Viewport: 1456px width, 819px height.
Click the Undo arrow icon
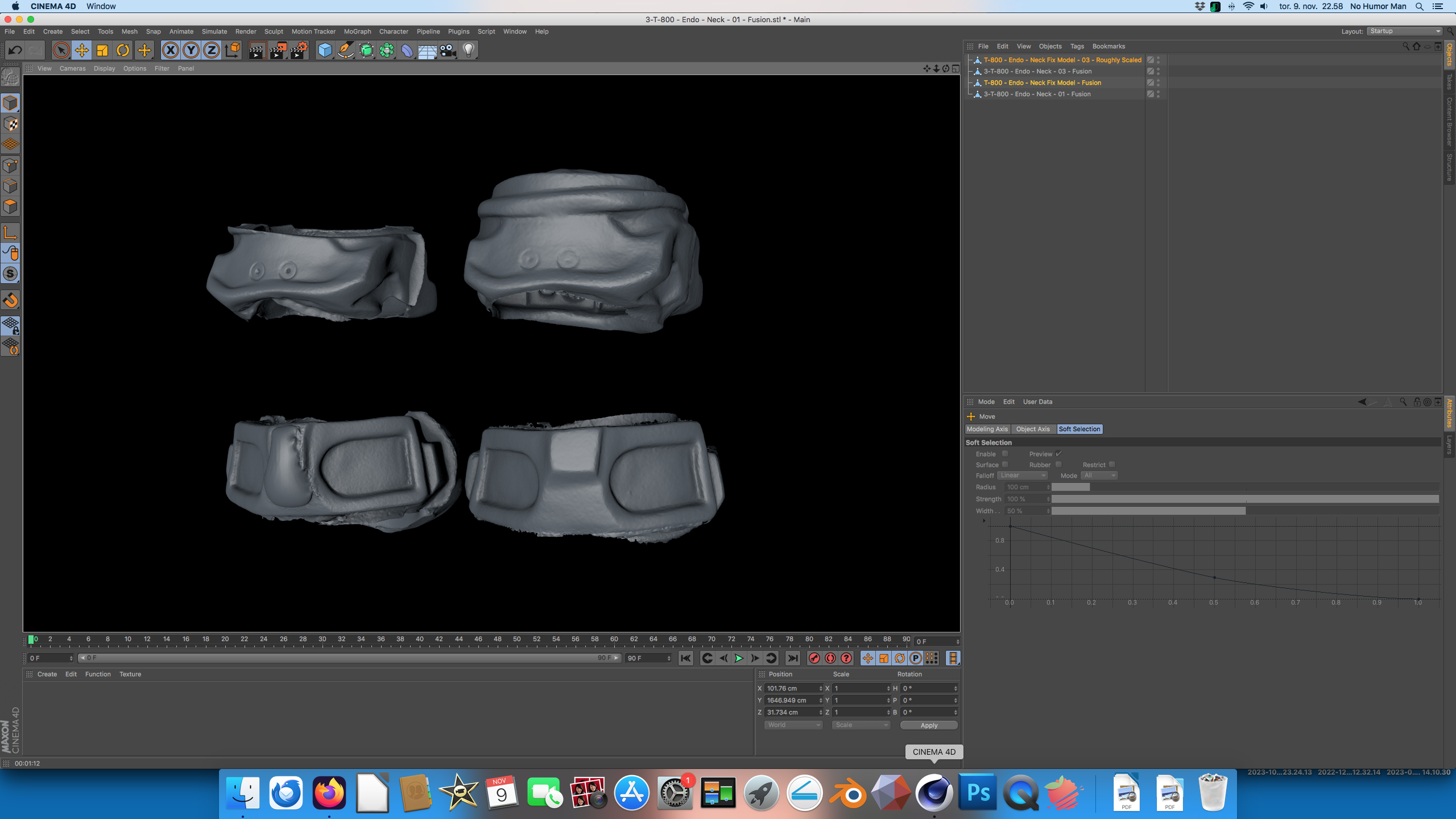click(15, 51)
